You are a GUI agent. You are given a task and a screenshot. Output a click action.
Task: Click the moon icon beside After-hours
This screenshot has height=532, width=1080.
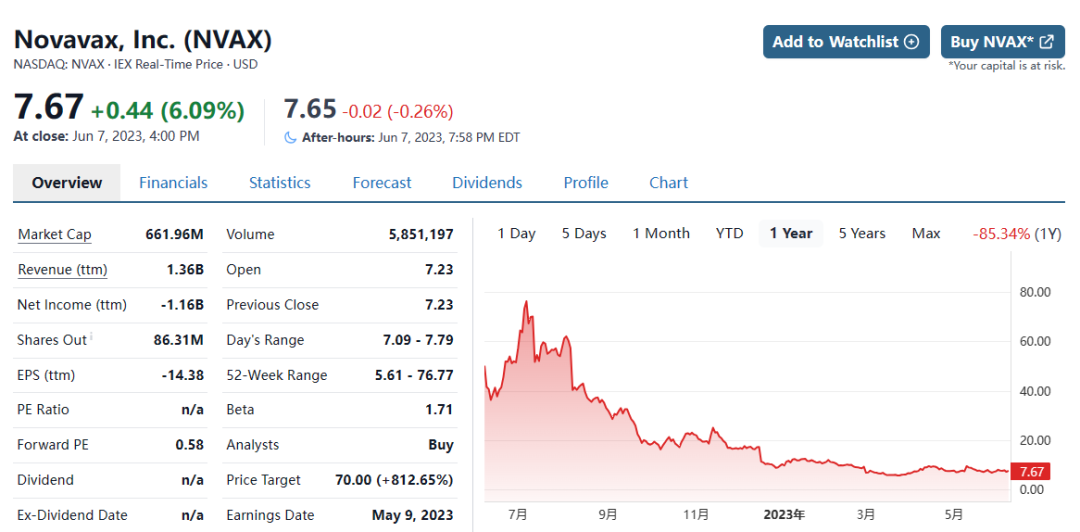click(291, 137)
